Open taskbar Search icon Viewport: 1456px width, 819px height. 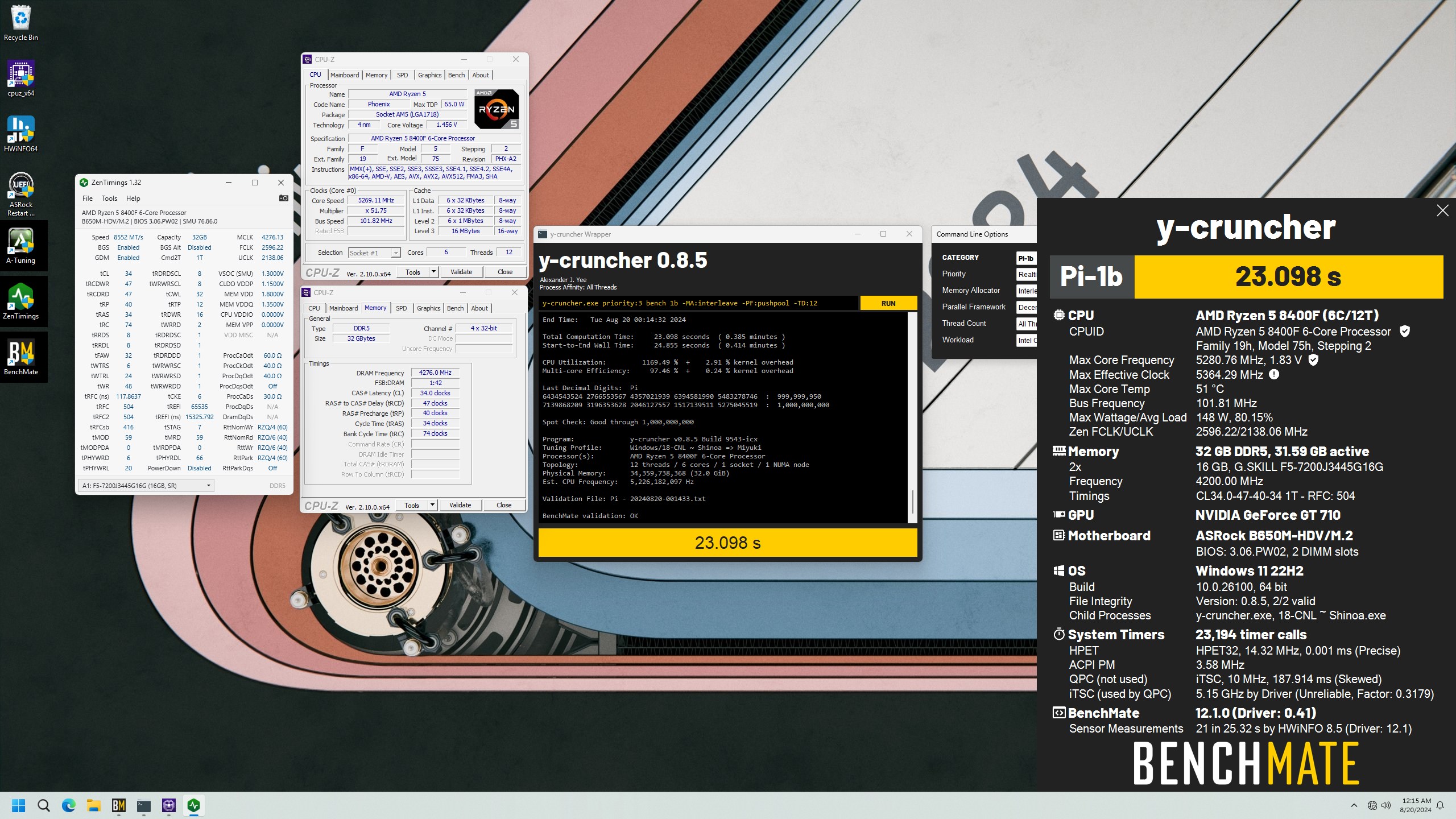click(x=44, y=805)
